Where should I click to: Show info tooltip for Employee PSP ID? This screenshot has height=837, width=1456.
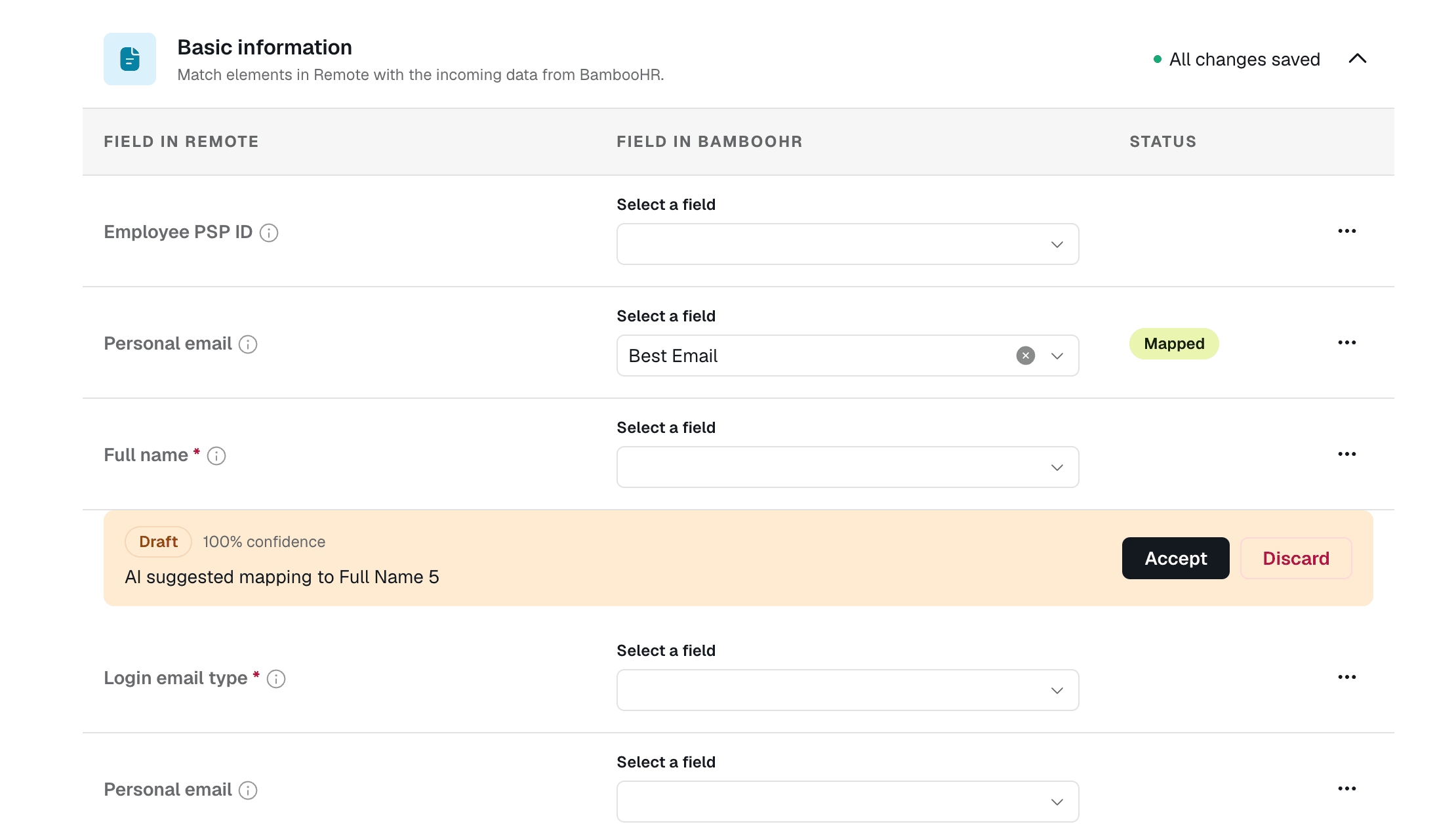(269, 233)
